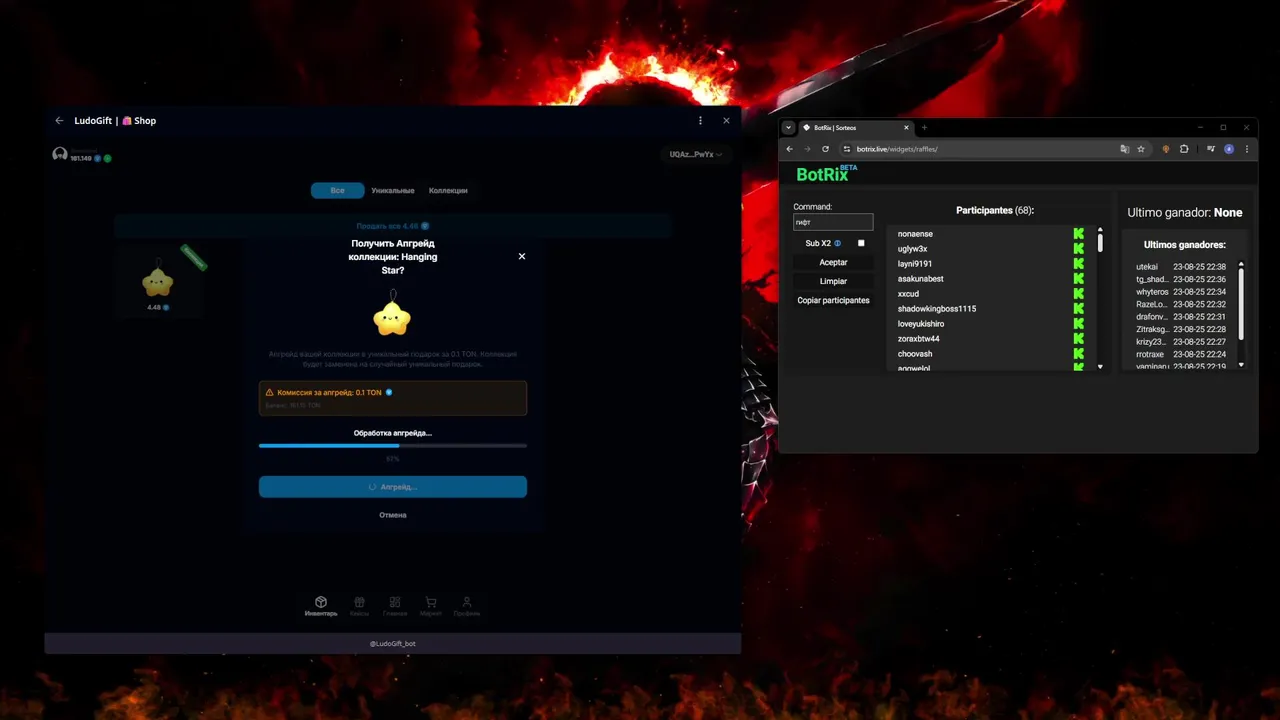
Task: Close the Hanging Star upgrade dialog
Action: pyautogui.click(x=521, y=256)
